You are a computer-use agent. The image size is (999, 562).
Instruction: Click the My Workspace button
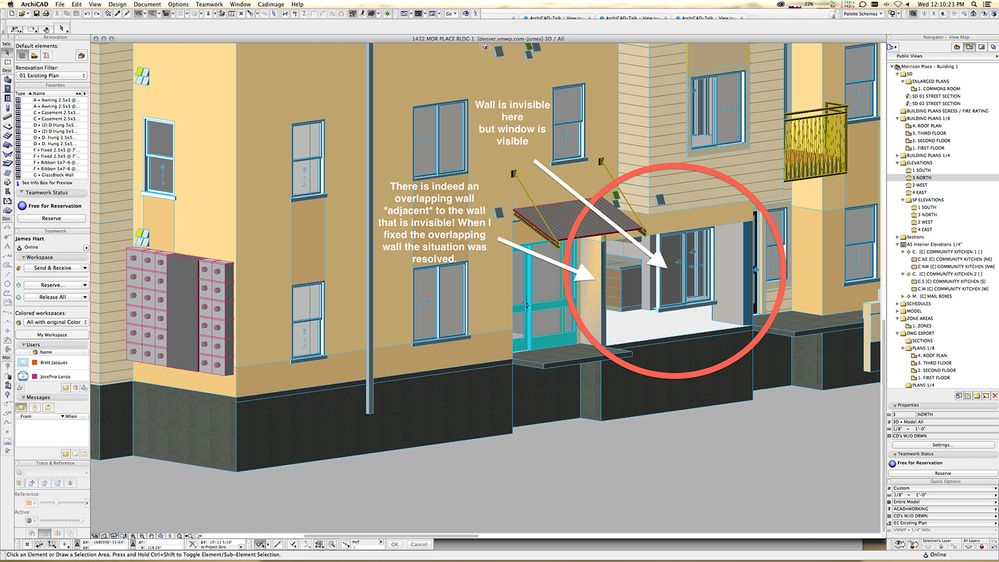tap(52, 335)
